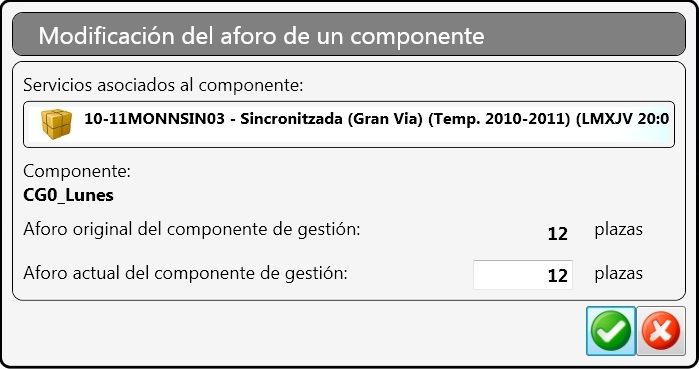
Task: Click the 10-11MONNSIN03 code in the services list
Action: point(154,119)
